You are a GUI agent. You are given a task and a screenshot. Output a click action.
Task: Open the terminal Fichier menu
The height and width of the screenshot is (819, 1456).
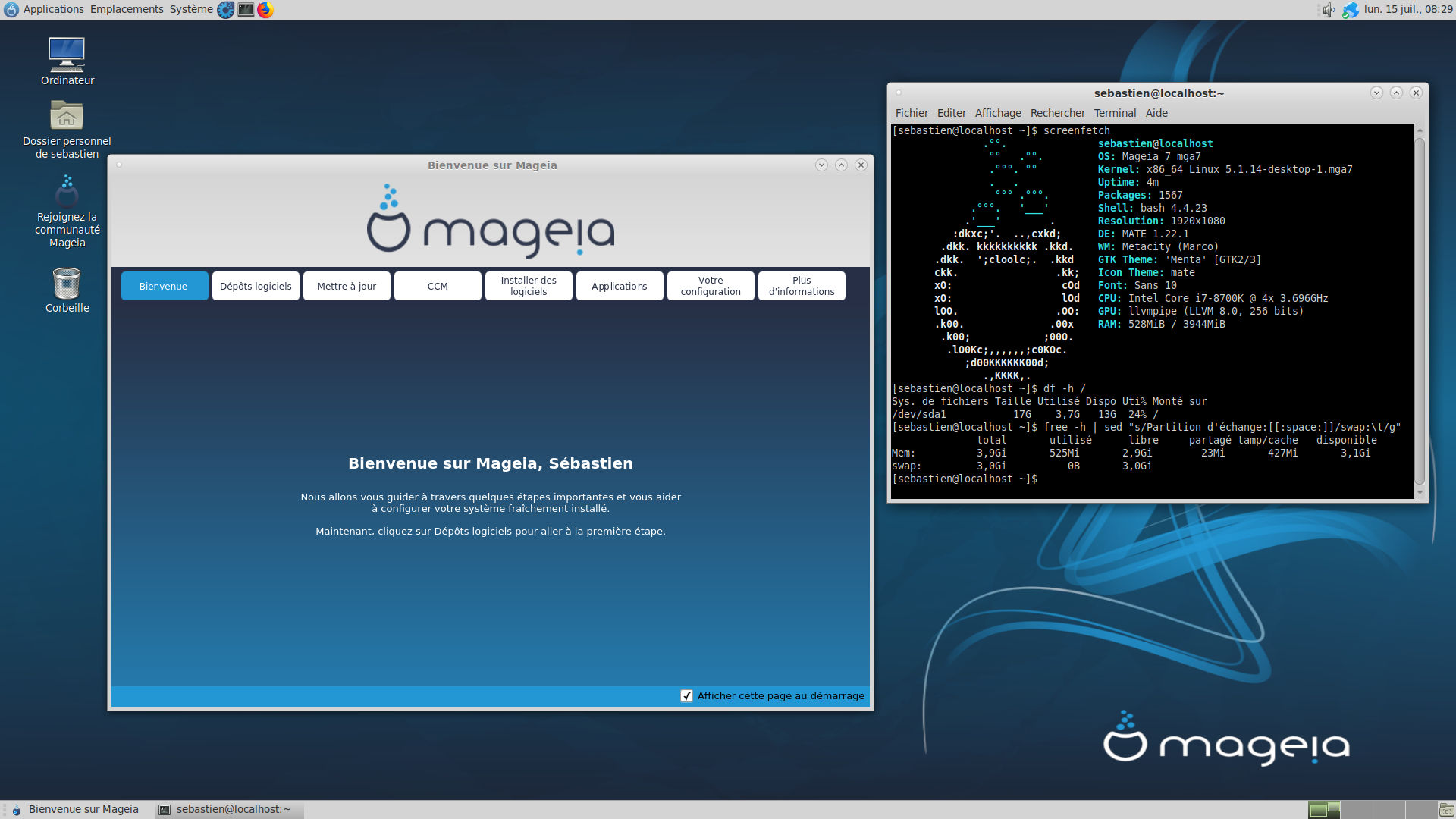tap(912, 113)
